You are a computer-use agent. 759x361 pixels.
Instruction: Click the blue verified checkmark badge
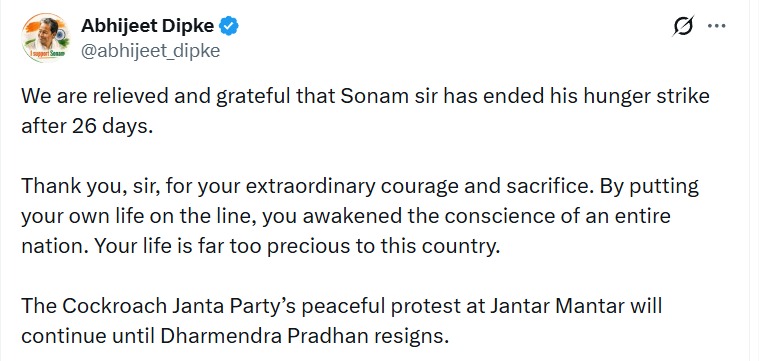[229, 26]
